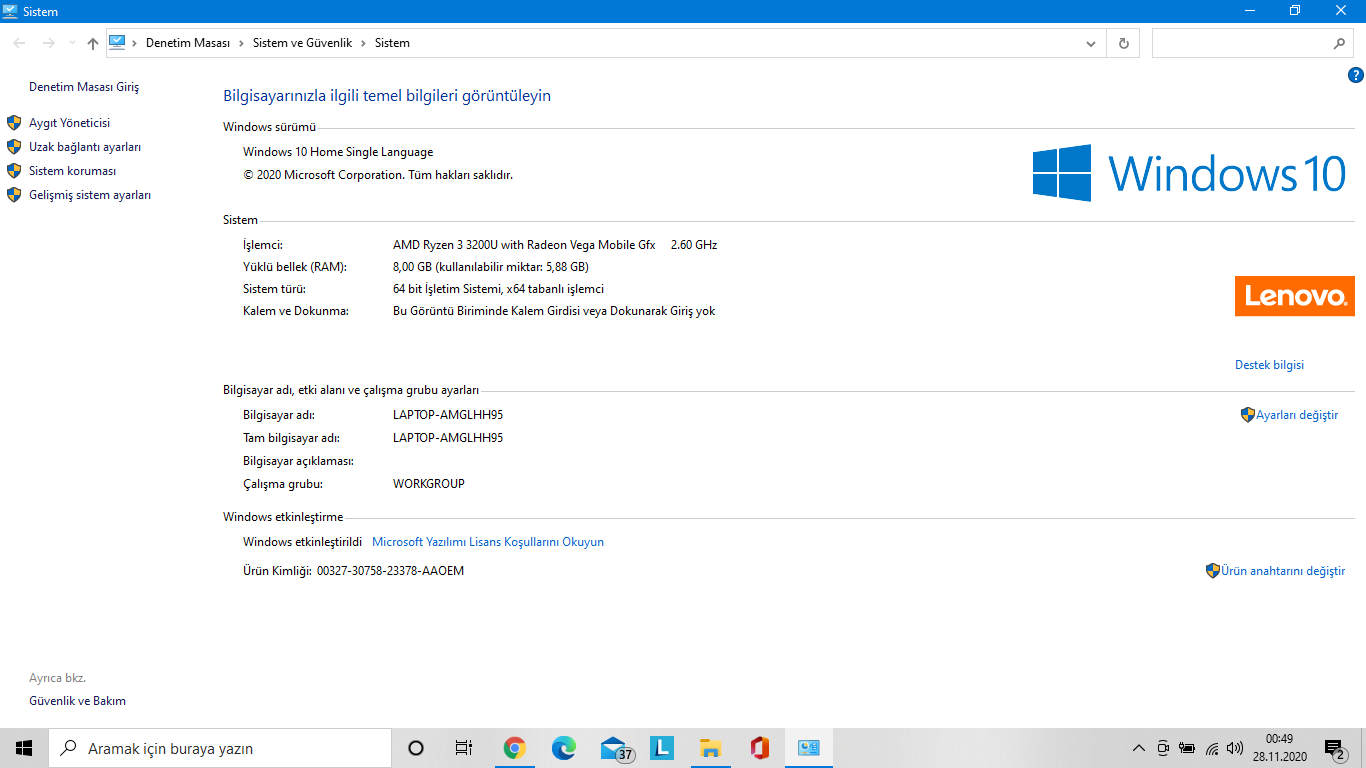Go forward with the right arrow button
The height and width of the screenshot is (768, 1366).
tap(48, 43)
